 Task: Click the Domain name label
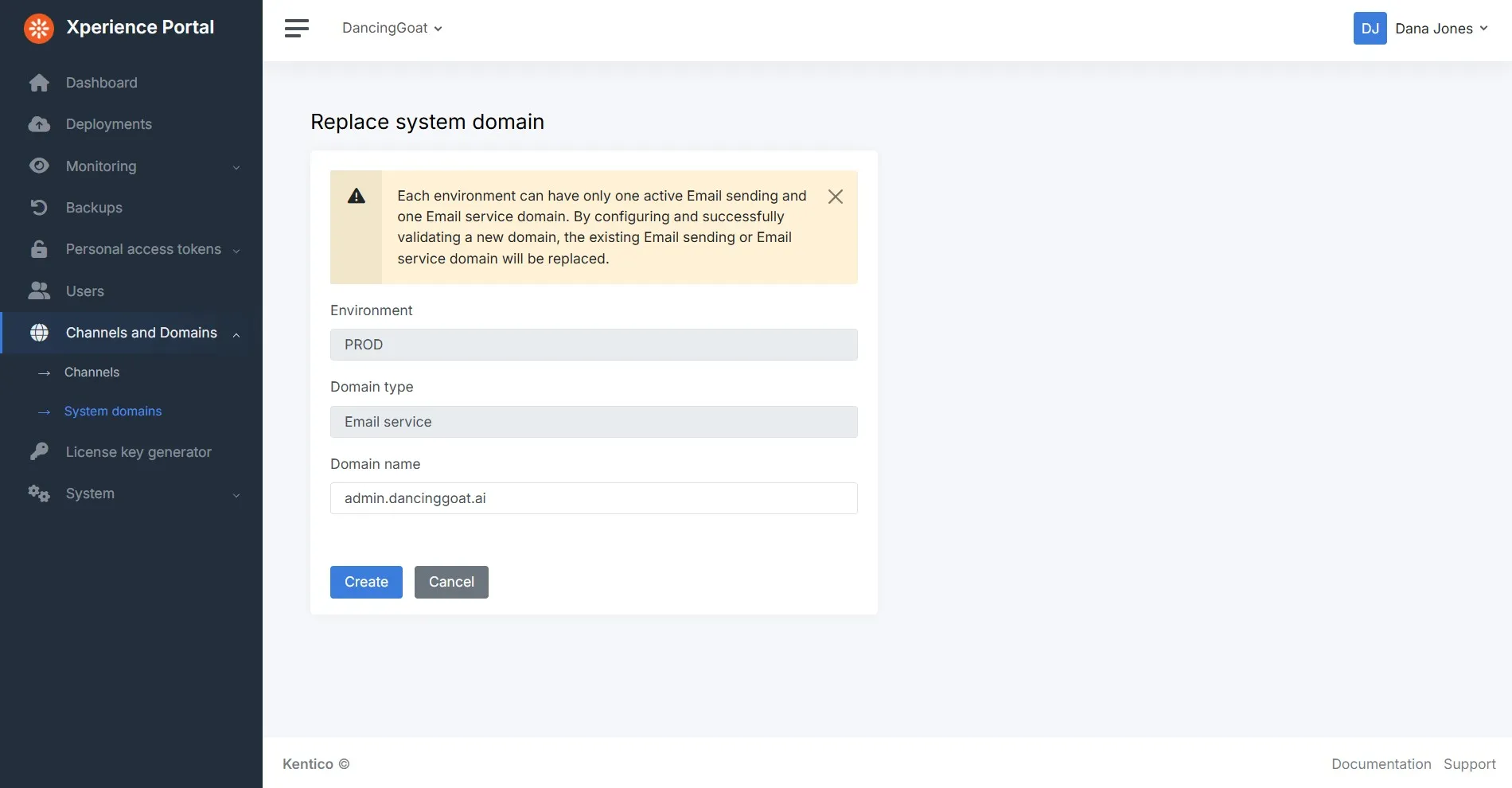click(x=375, y=464)
